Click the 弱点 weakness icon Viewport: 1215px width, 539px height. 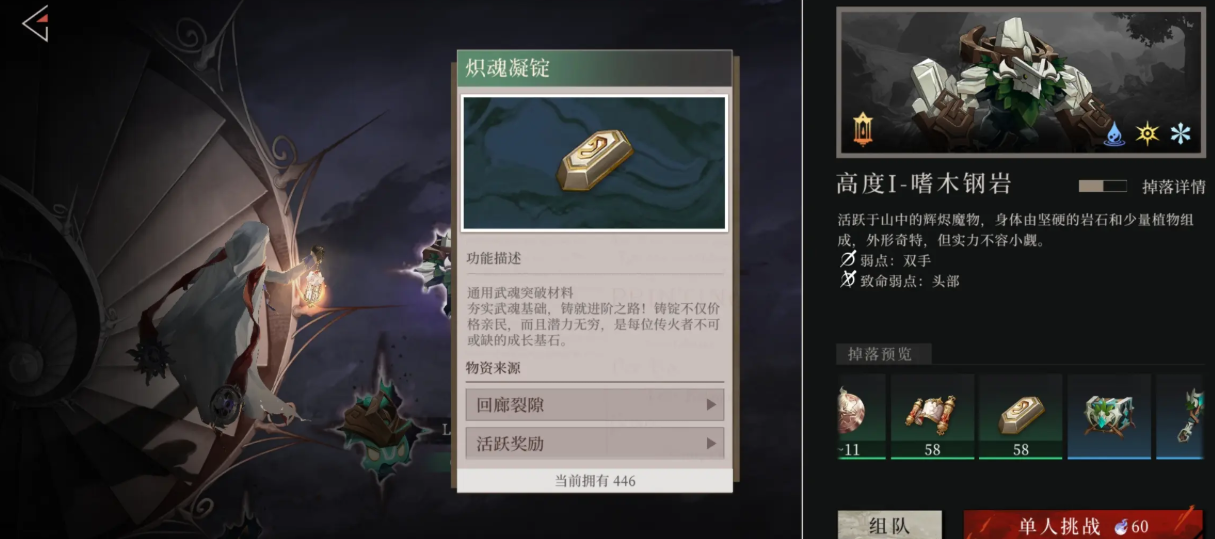click(x=848, y=260)
